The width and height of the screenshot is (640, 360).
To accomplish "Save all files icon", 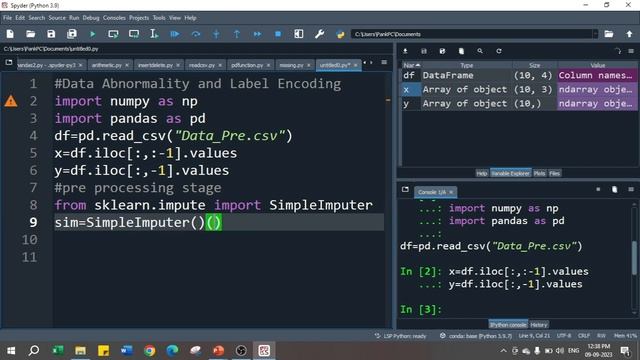I will click(72, 34).
